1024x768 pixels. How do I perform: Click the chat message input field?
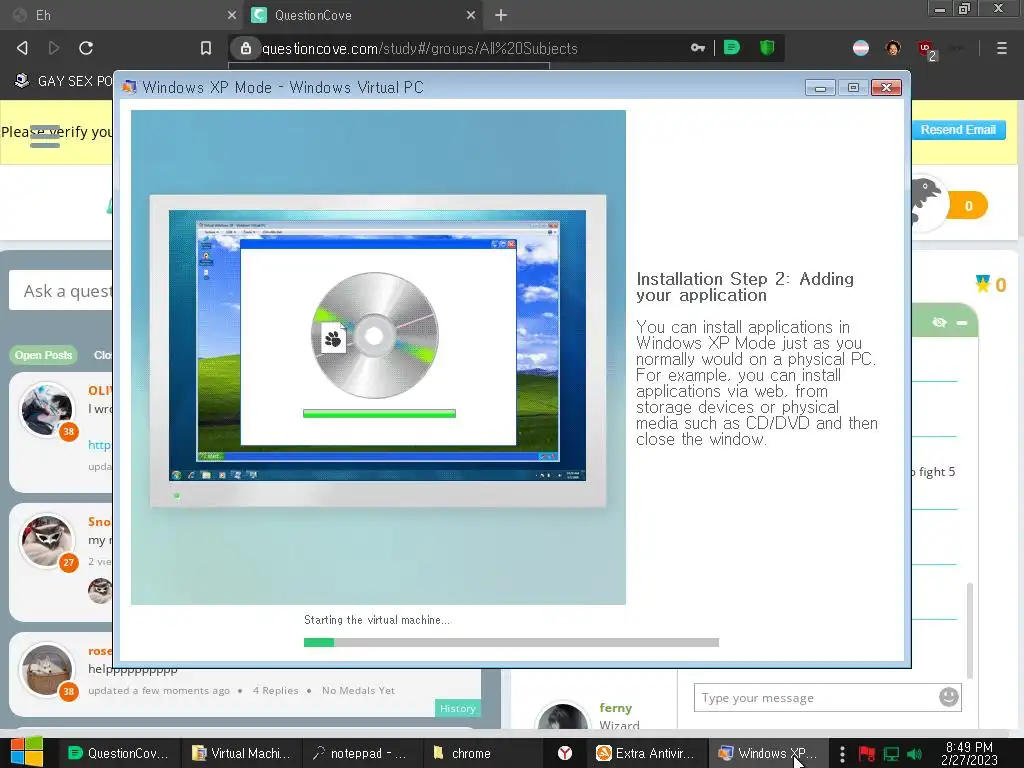tap(816, 697)
